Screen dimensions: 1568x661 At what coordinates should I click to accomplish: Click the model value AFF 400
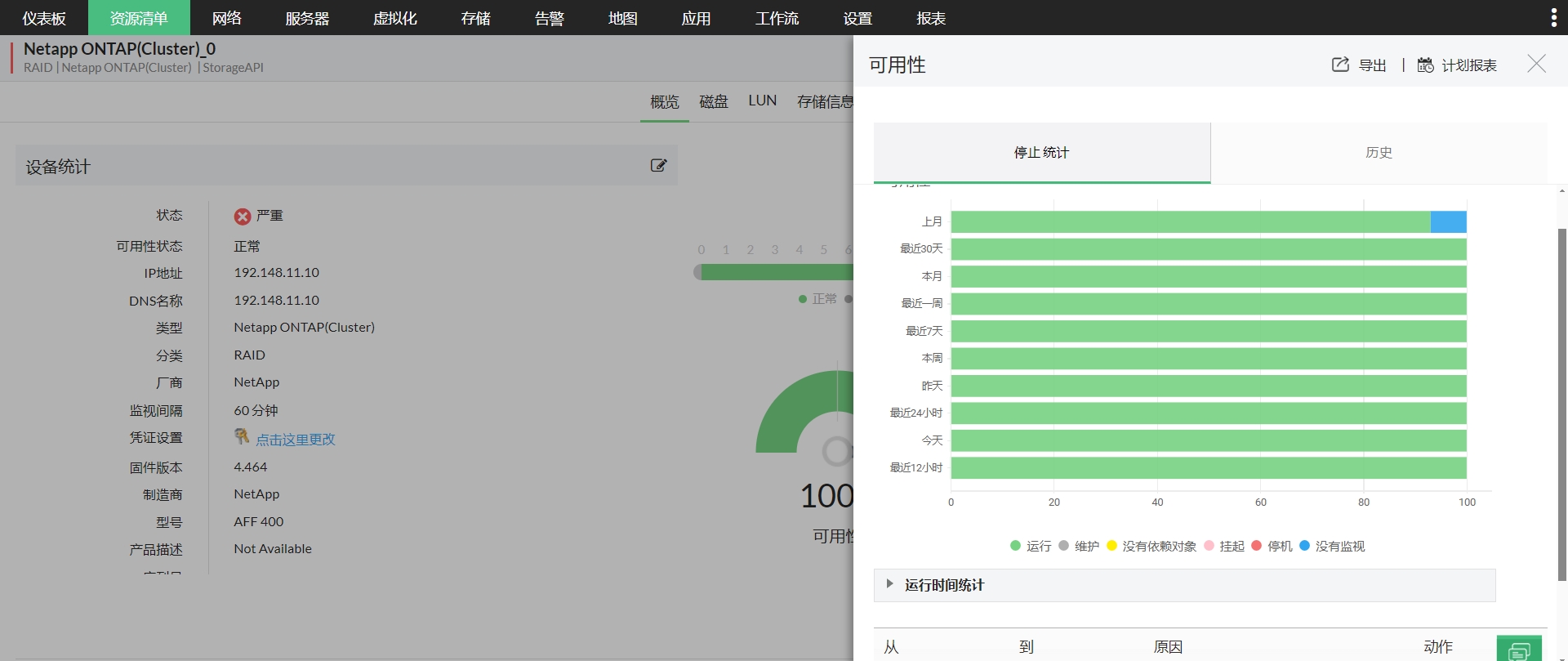tap(259, 522)
